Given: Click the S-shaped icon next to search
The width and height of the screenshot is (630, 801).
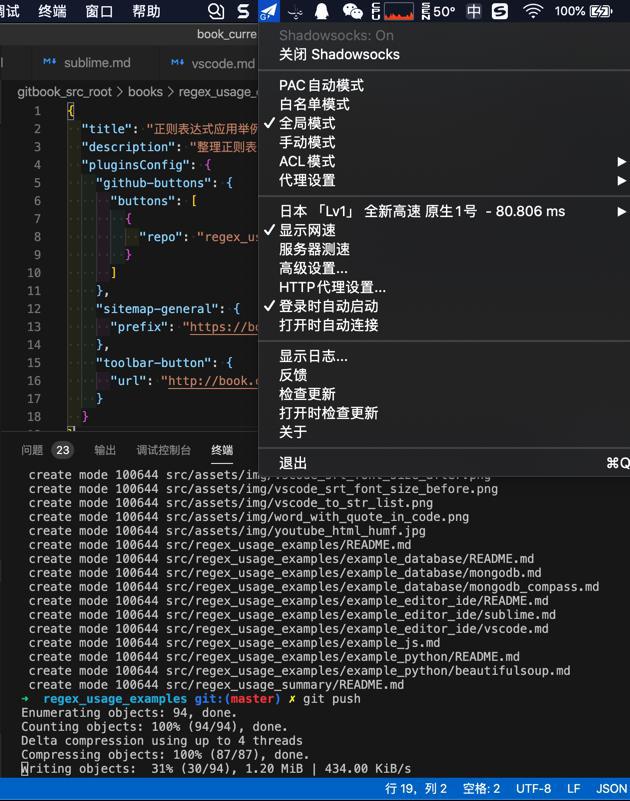Looking at the screenshot, I should coord(244,11).
